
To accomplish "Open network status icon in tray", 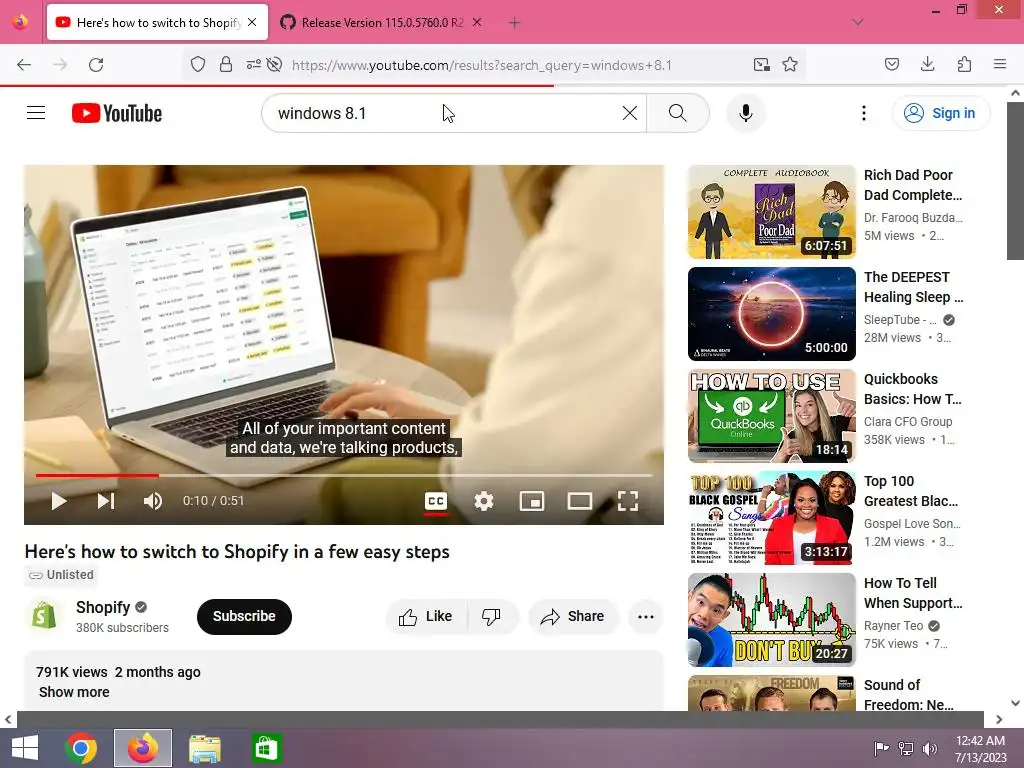I will [906, 748].
